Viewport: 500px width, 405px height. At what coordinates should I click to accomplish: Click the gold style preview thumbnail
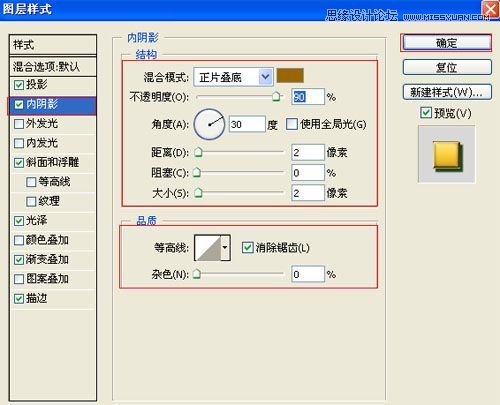(447, 154)
